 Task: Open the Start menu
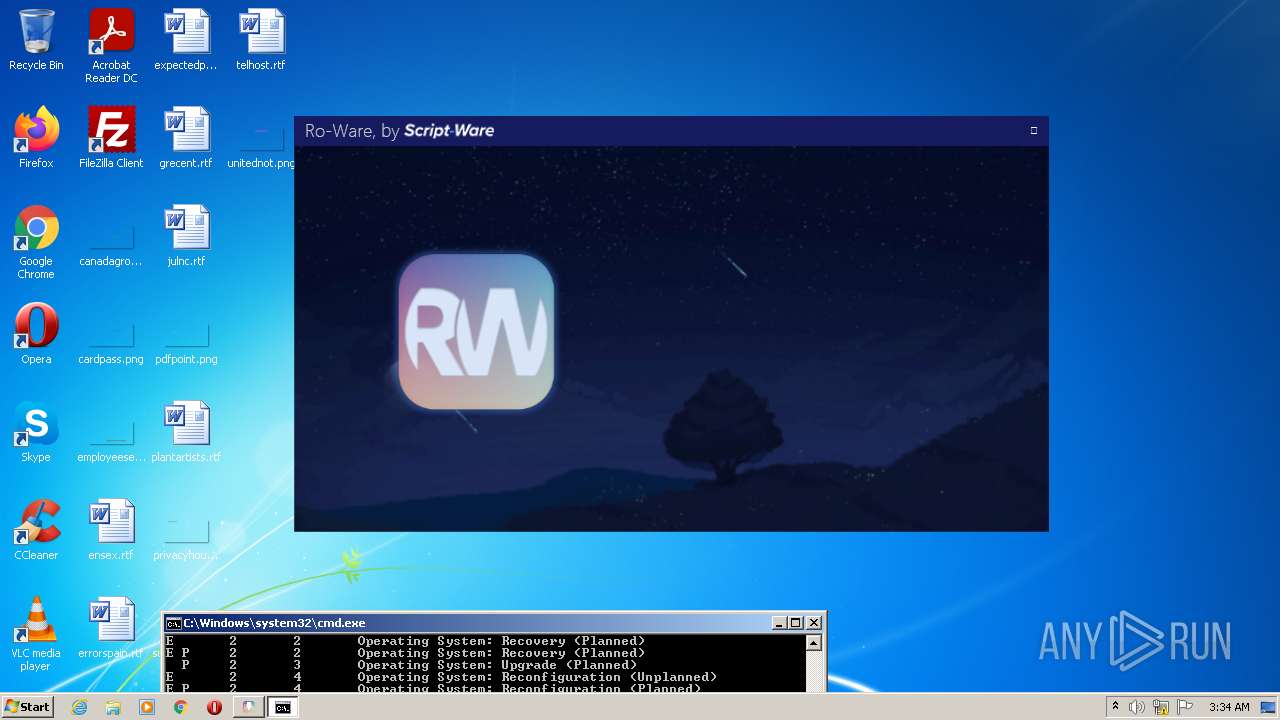click(x=28, y=707)
